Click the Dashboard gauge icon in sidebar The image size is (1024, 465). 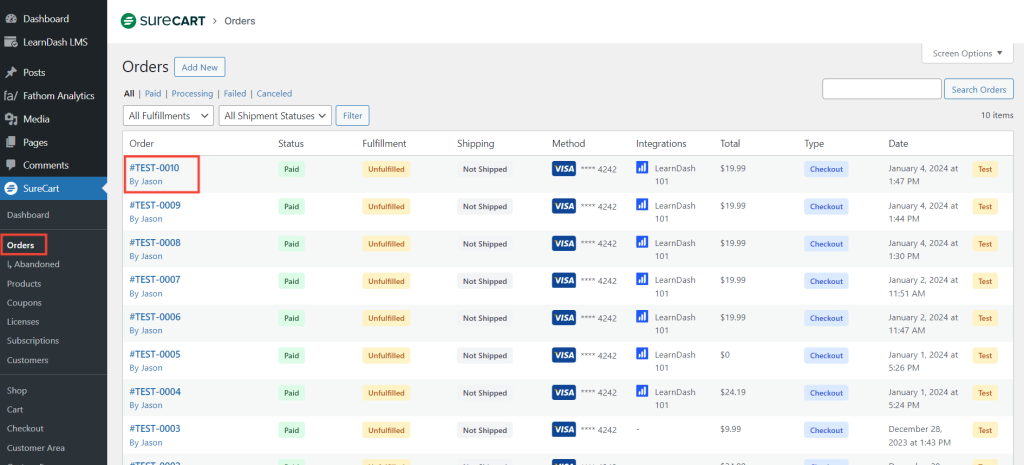(11, 19)
